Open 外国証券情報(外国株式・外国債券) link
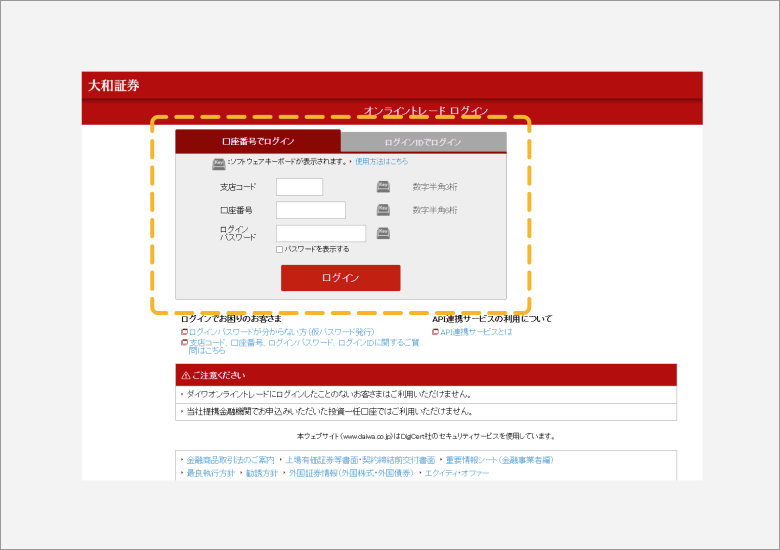The image size is (780, 550). [351, 473]
